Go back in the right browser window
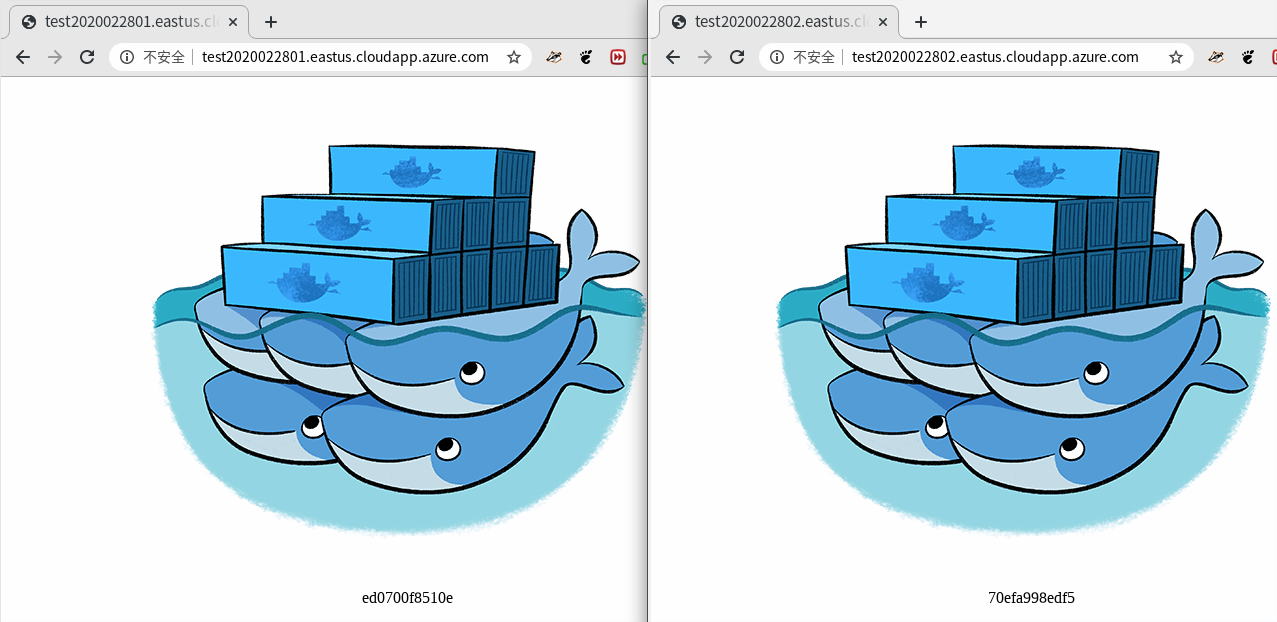Screen dimensions: 1277x622 tap(673, 57)
